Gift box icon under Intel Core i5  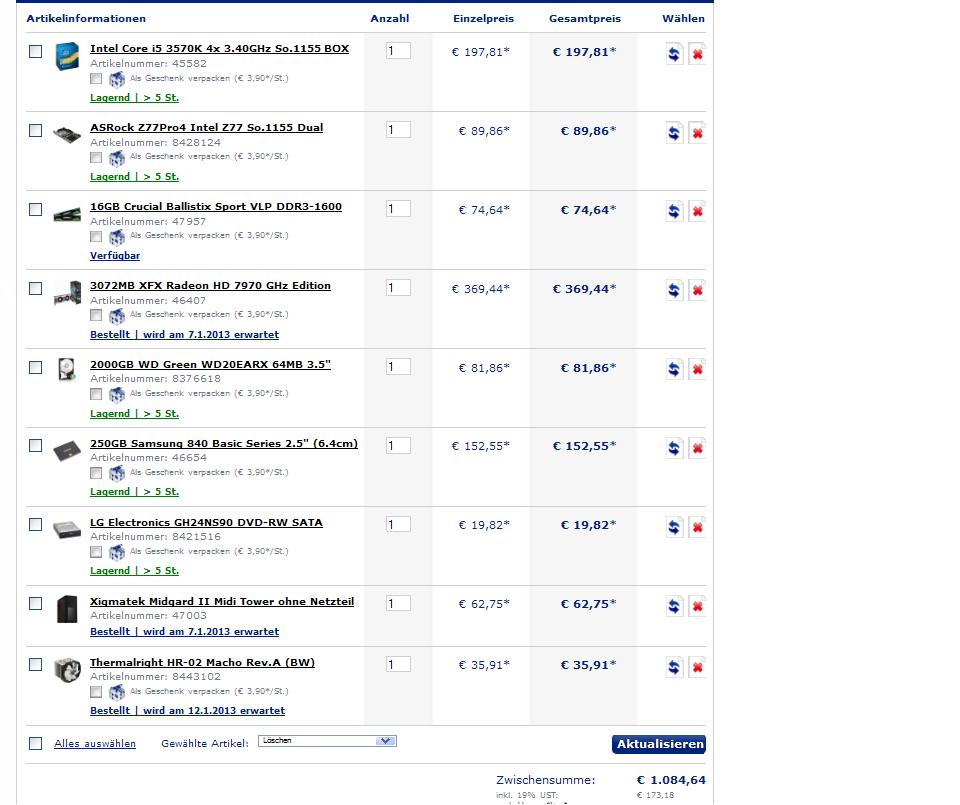click(x=116, y=79)
